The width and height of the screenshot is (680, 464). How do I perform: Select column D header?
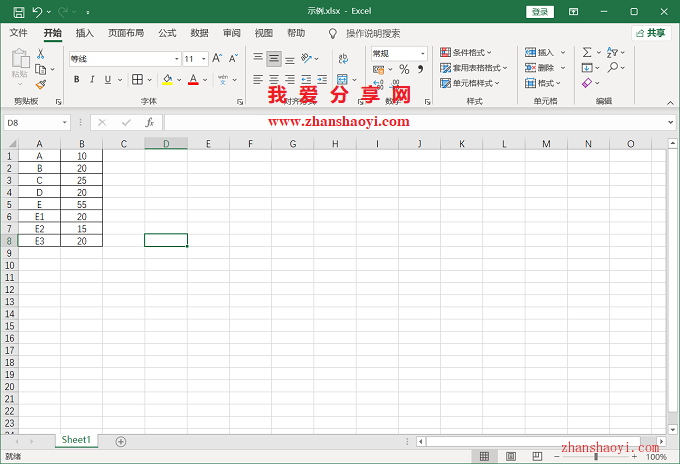pyautogui.click(x=166, y=144)
